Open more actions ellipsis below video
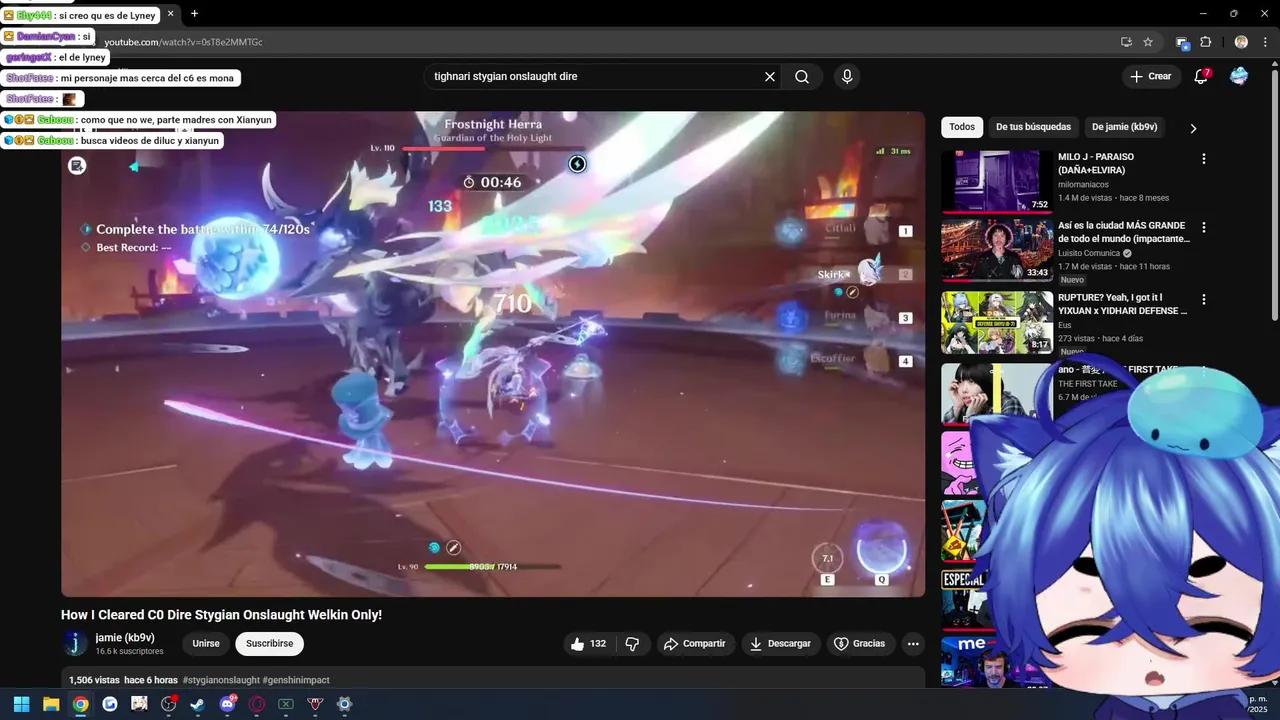The image size is (1280, 720). [913, 644]
